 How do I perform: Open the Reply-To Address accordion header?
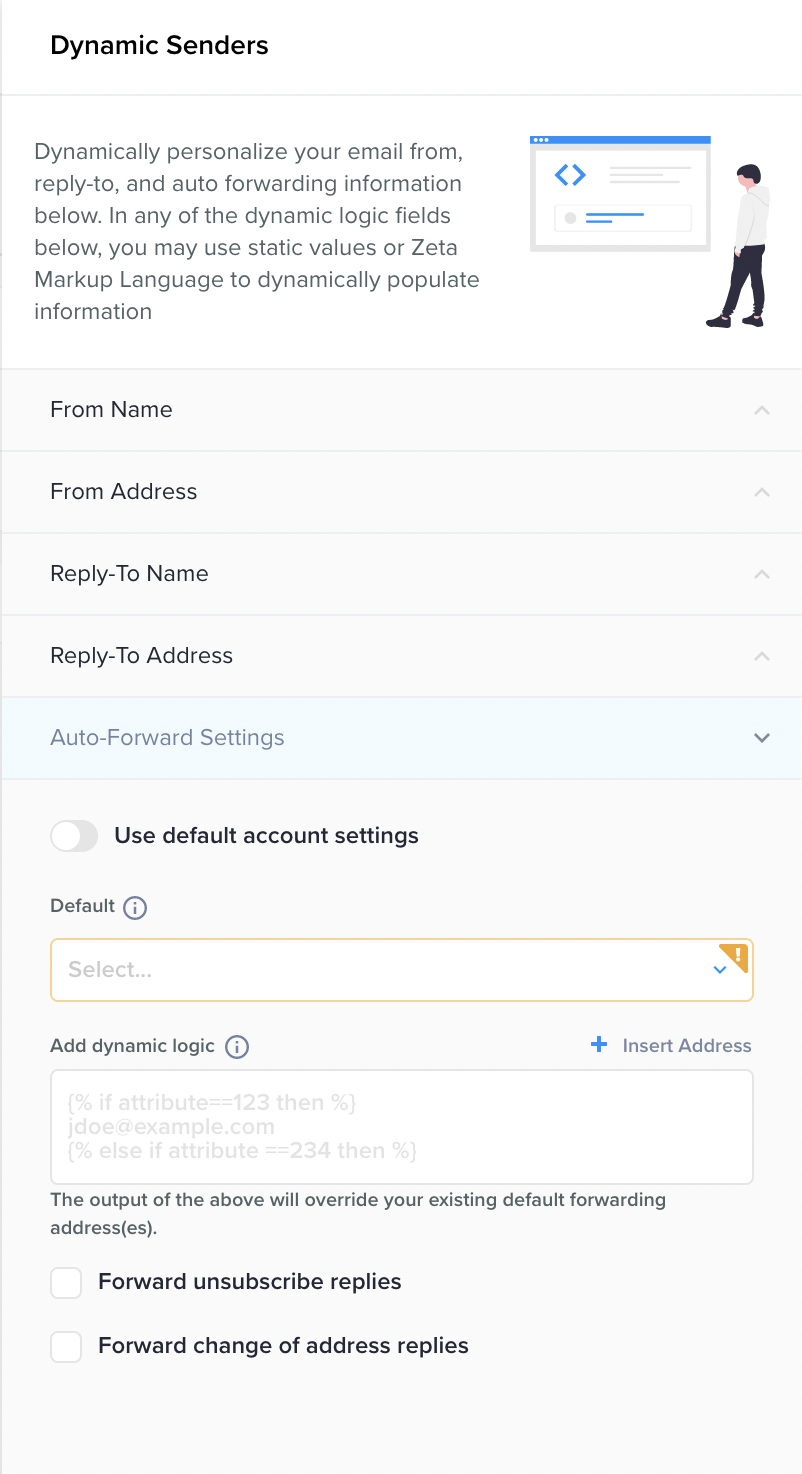pyautogui.click(x=141, y=656)
